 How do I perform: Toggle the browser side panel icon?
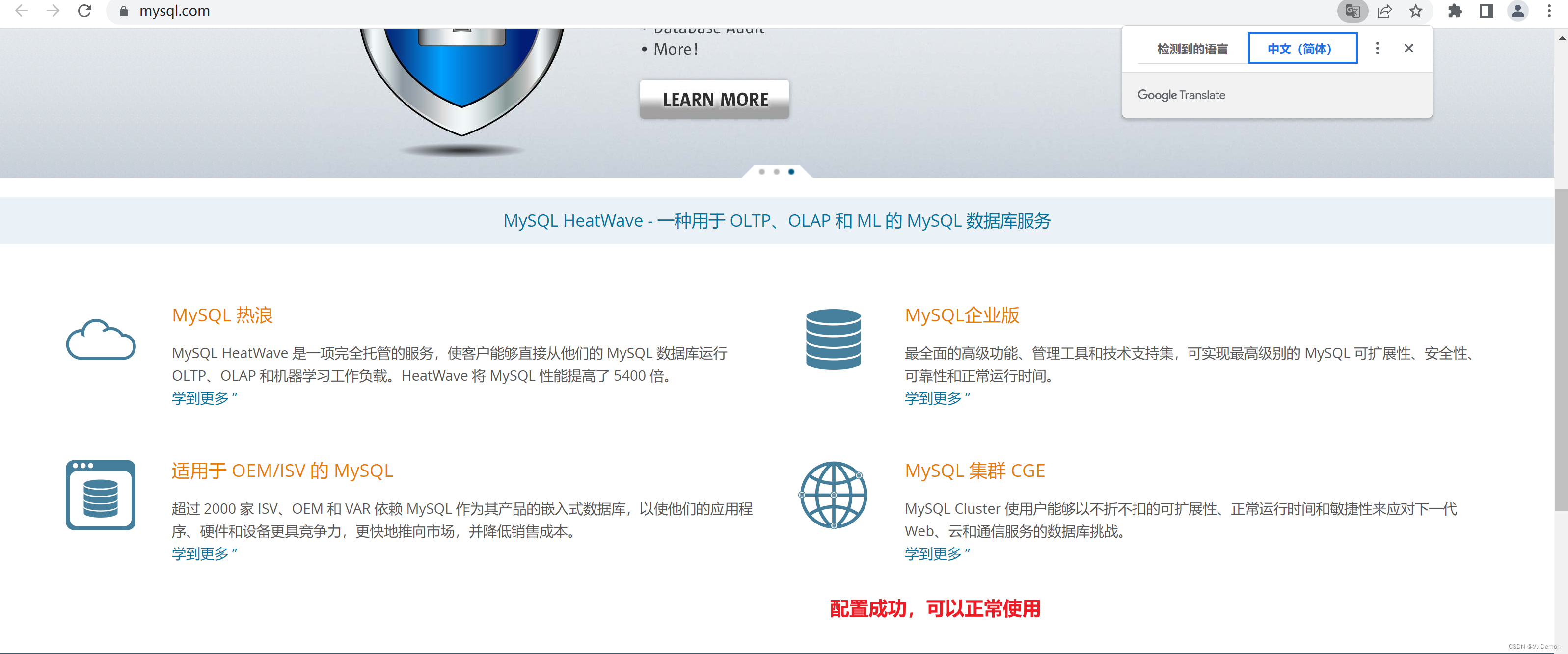[x=1487, y=11]
